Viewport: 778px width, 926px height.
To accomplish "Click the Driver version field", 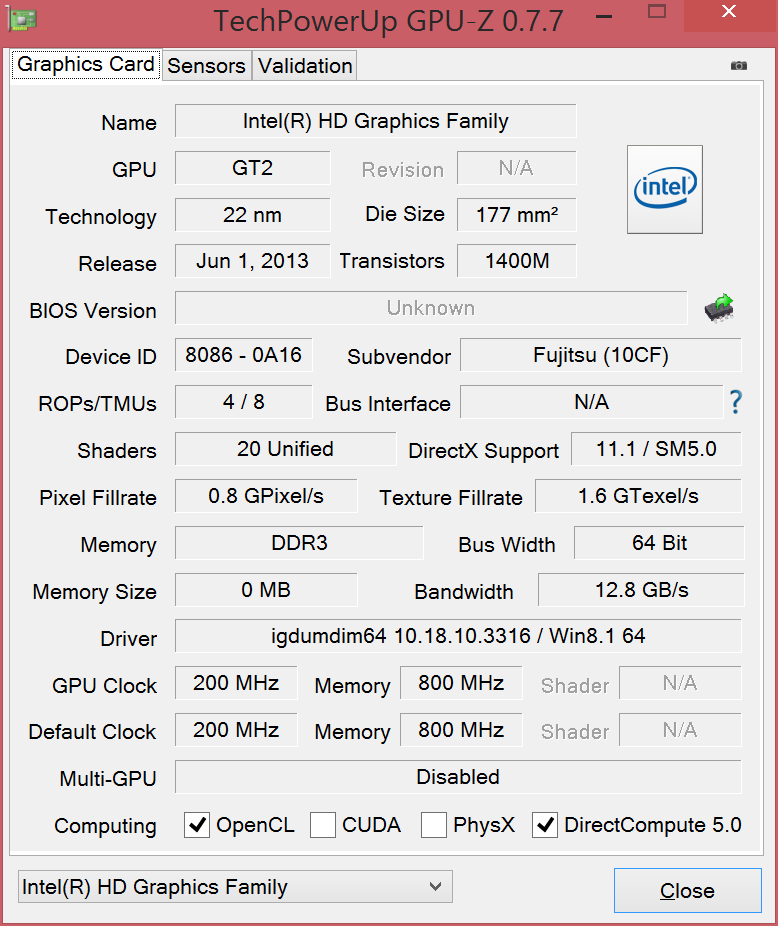I will 458,636.
